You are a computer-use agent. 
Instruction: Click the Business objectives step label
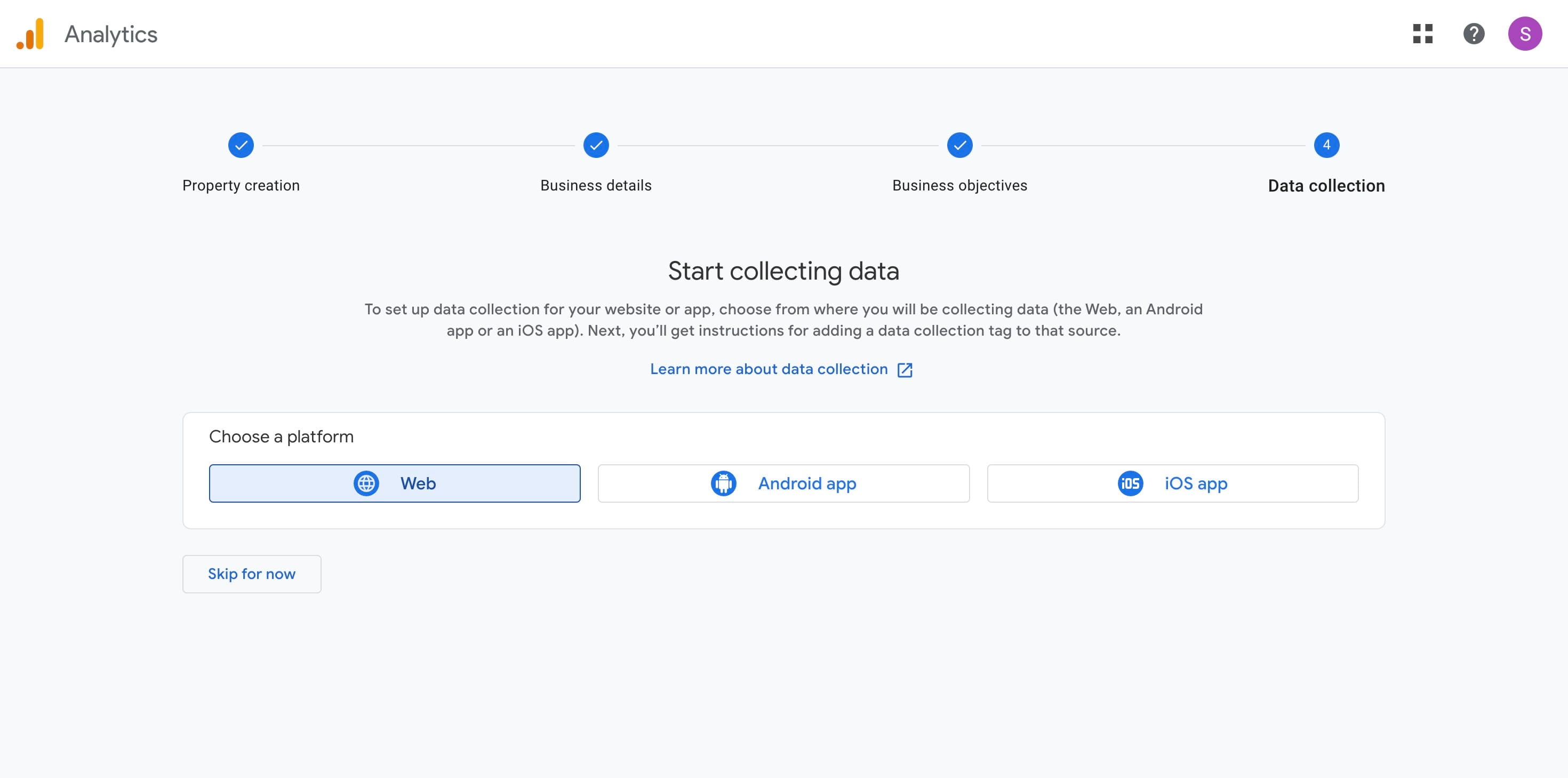click(959, 186)
